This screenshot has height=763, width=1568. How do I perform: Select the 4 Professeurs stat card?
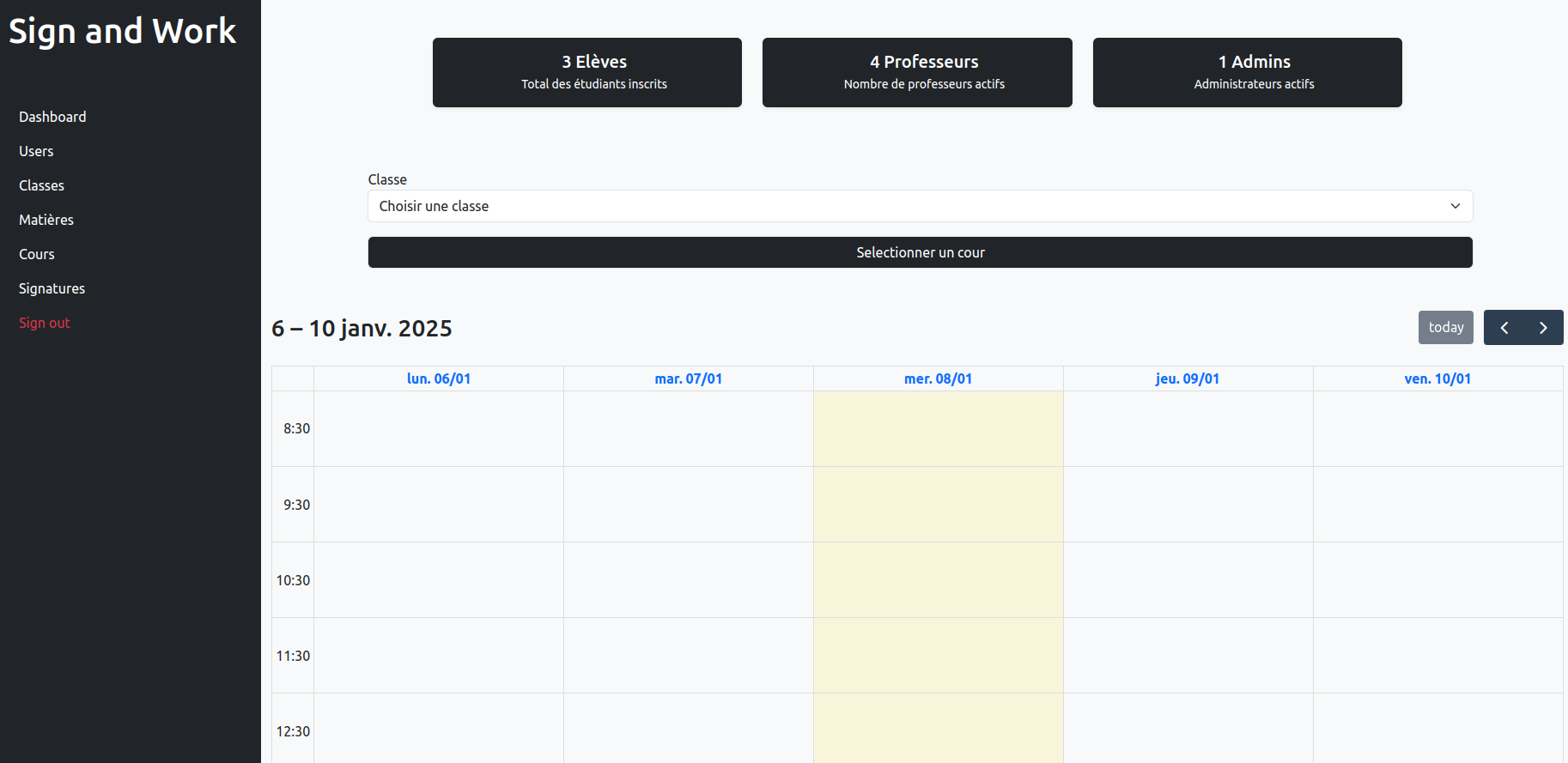pyautogui.click(x=916, y=72)
